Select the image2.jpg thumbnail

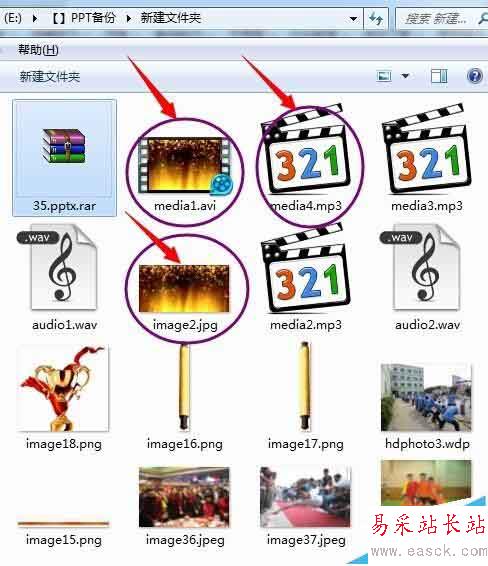point(184,288)
